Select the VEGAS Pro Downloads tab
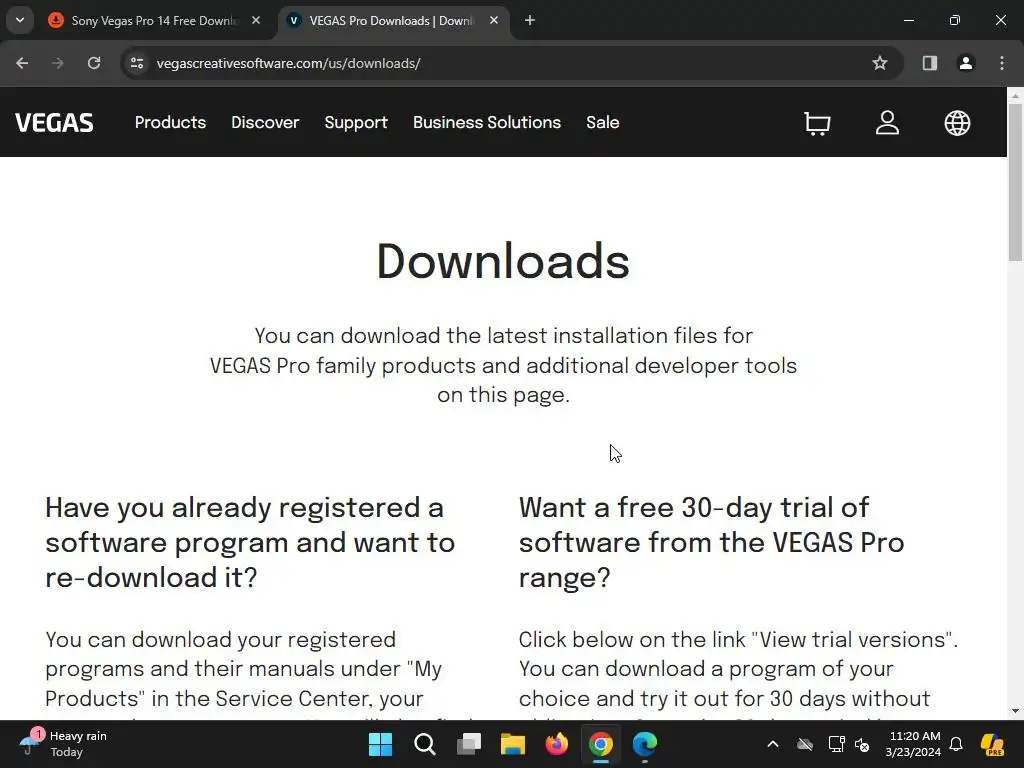 [392, 21]
